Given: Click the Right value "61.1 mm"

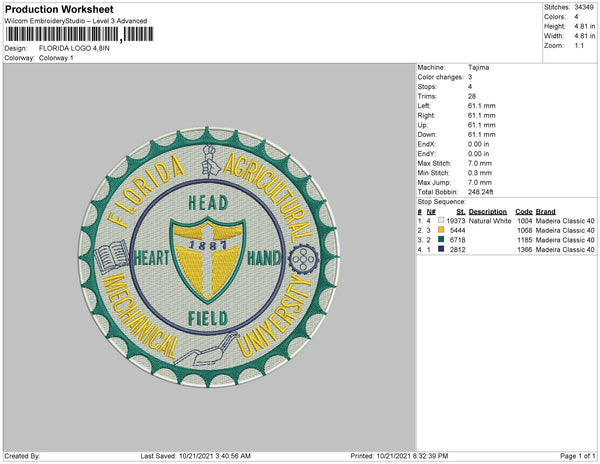Looking at the screenshot, I should click(x=481, y=115).
